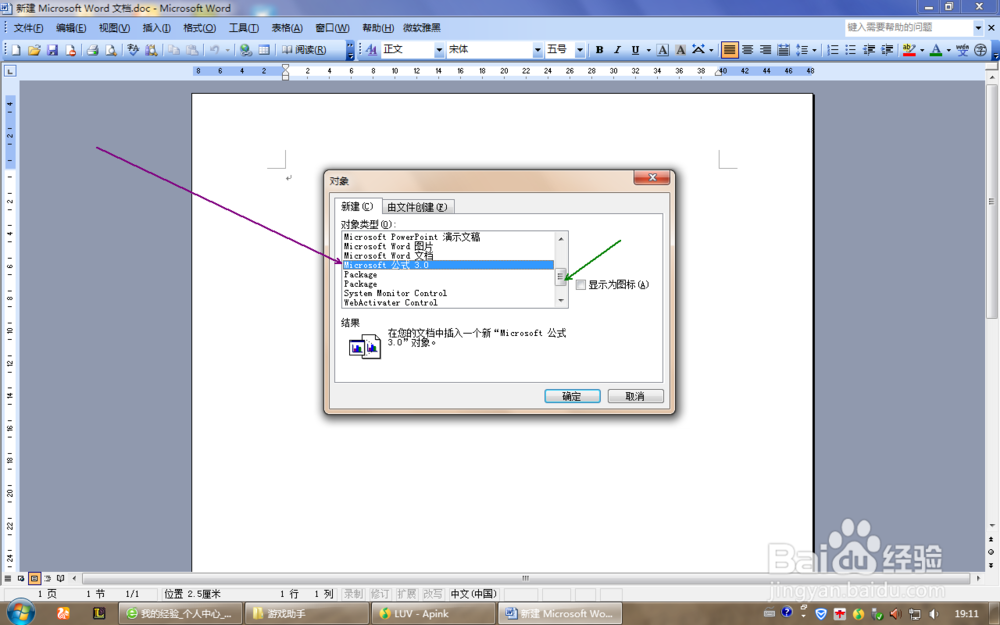Select Microsoft PowerPoint 演示文稿 in the list
Image resolution: width=1000 pixels, height=625 pixels.
448,237
